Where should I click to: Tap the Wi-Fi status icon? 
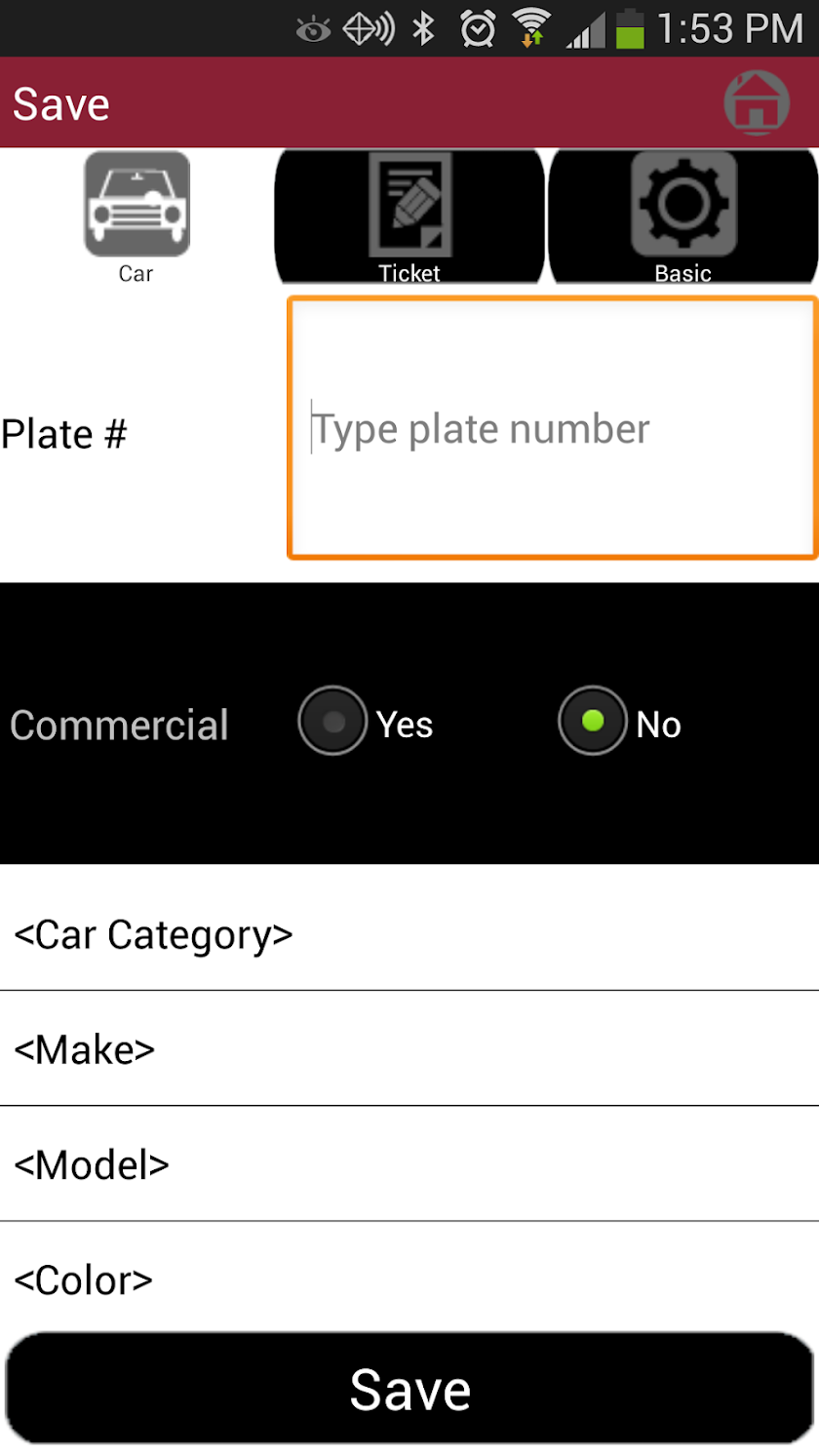coord(531,28)
